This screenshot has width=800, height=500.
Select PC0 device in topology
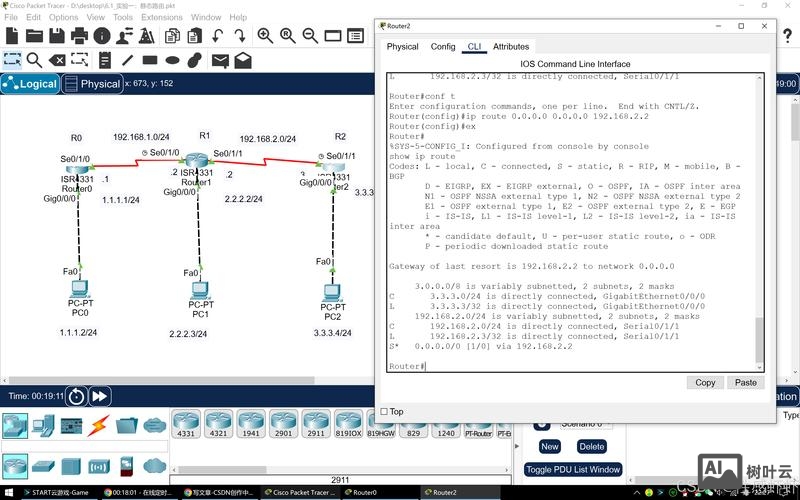click(x=79, y=289)
